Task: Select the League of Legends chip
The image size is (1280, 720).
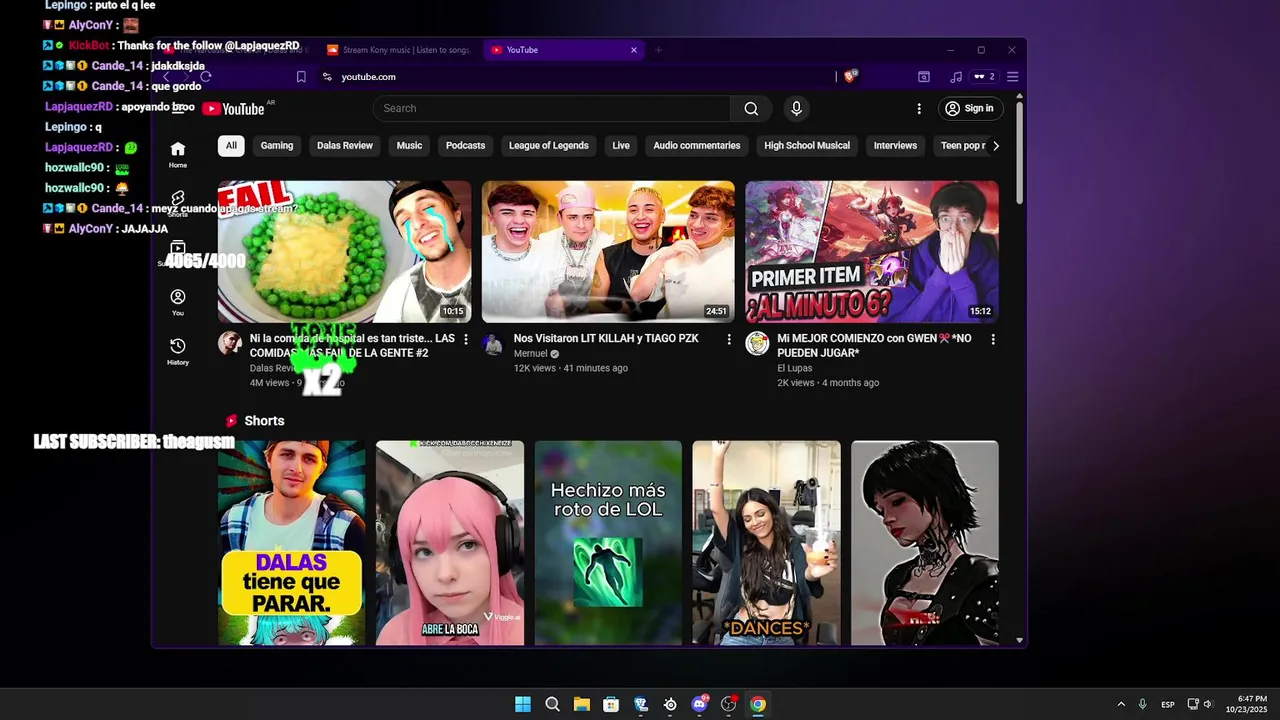Action: (549, 146)
